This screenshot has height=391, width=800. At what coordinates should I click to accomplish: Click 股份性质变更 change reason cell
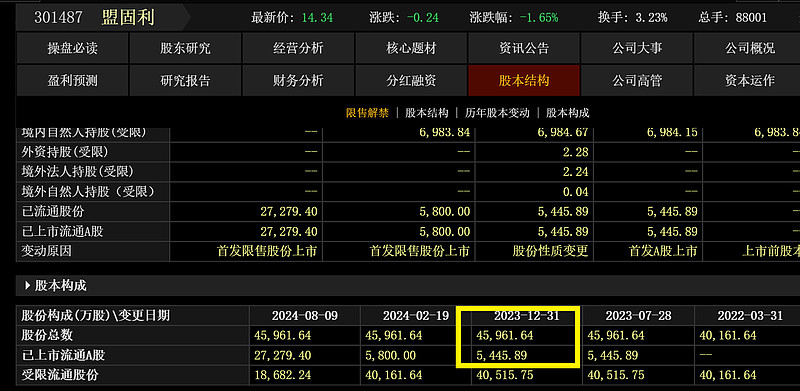[x=551, y=251]
